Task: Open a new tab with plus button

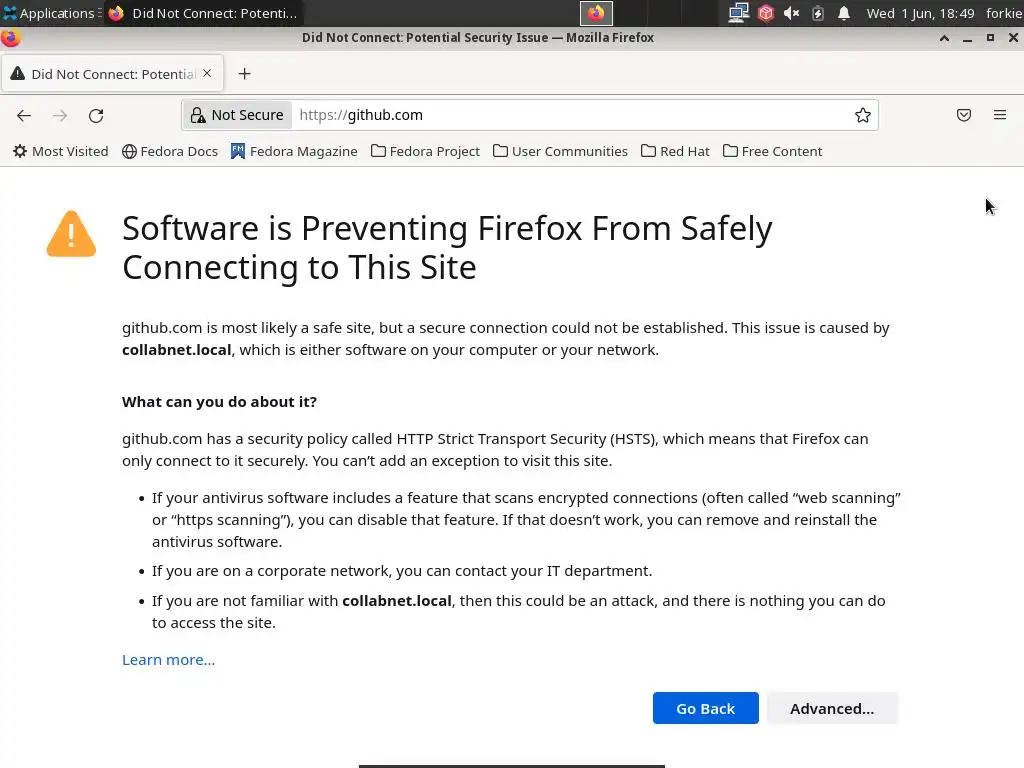Action: coord(244,73)
